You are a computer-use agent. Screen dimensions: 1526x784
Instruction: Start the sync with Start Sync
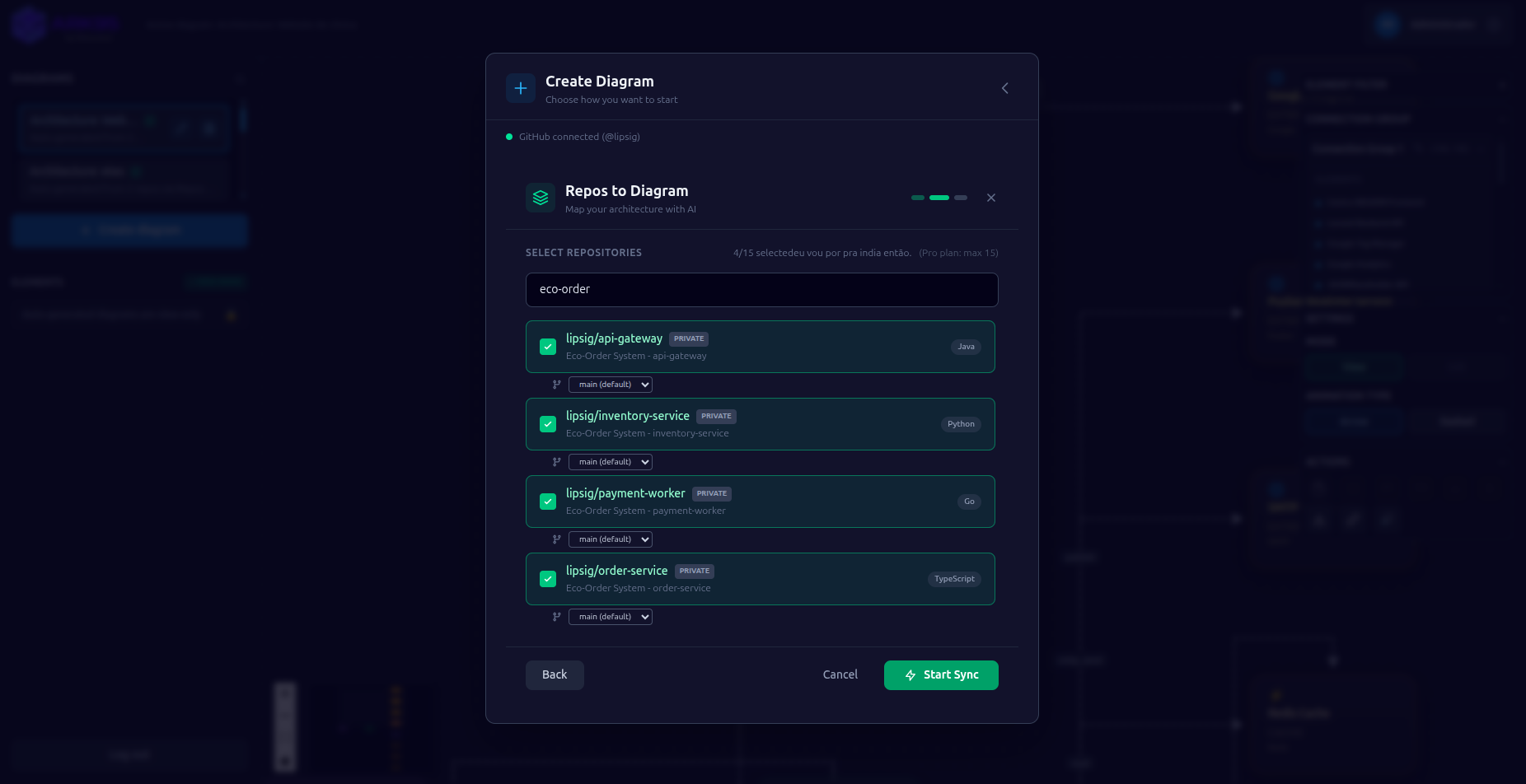click(x=941, y=674)
